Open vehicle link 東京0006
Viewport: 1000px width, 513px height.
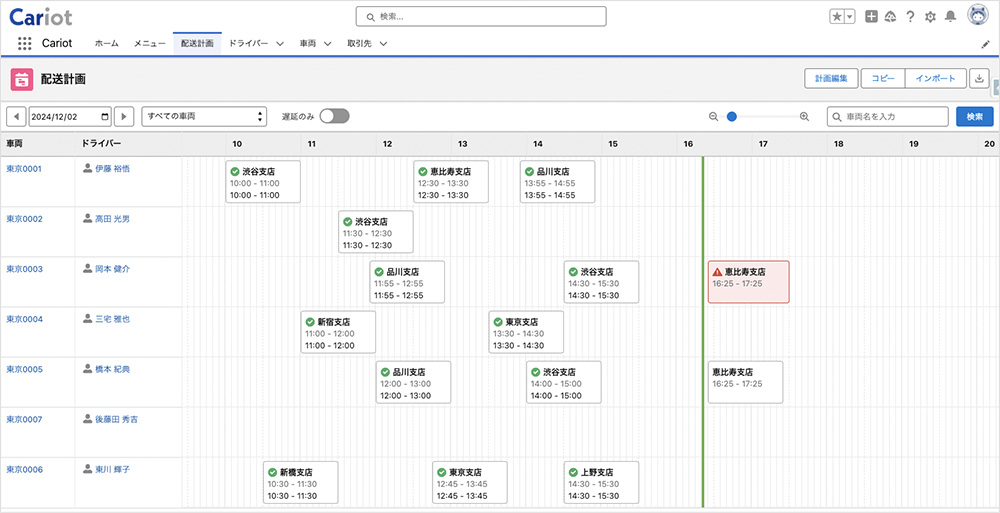pos(24,469)
